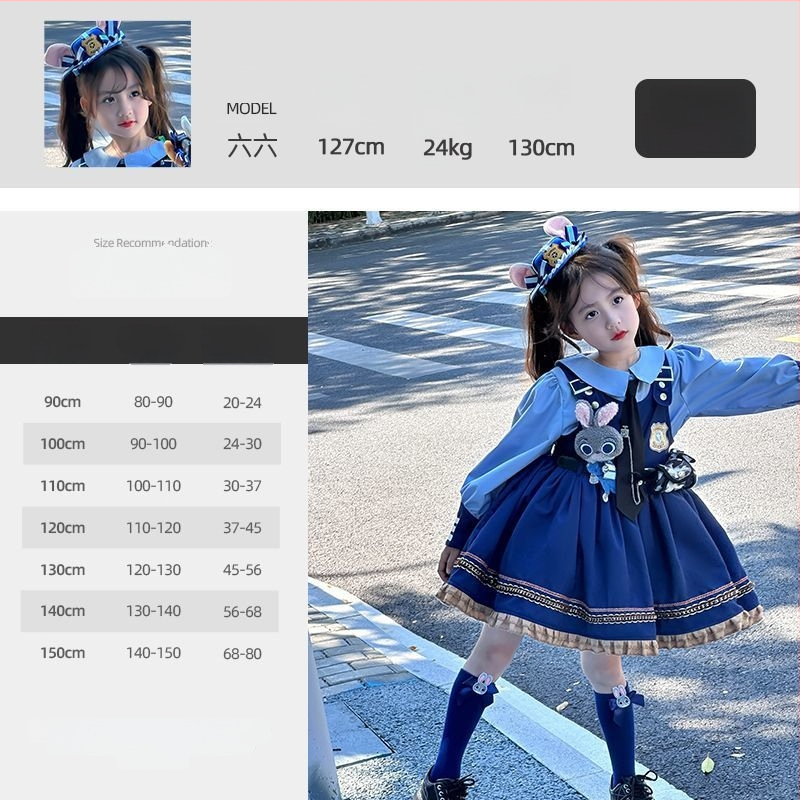Image resolution: width=800 pixels, height=800 pixels.
Task: Click the model portrait thumbnail
Action: pos(117,94)
